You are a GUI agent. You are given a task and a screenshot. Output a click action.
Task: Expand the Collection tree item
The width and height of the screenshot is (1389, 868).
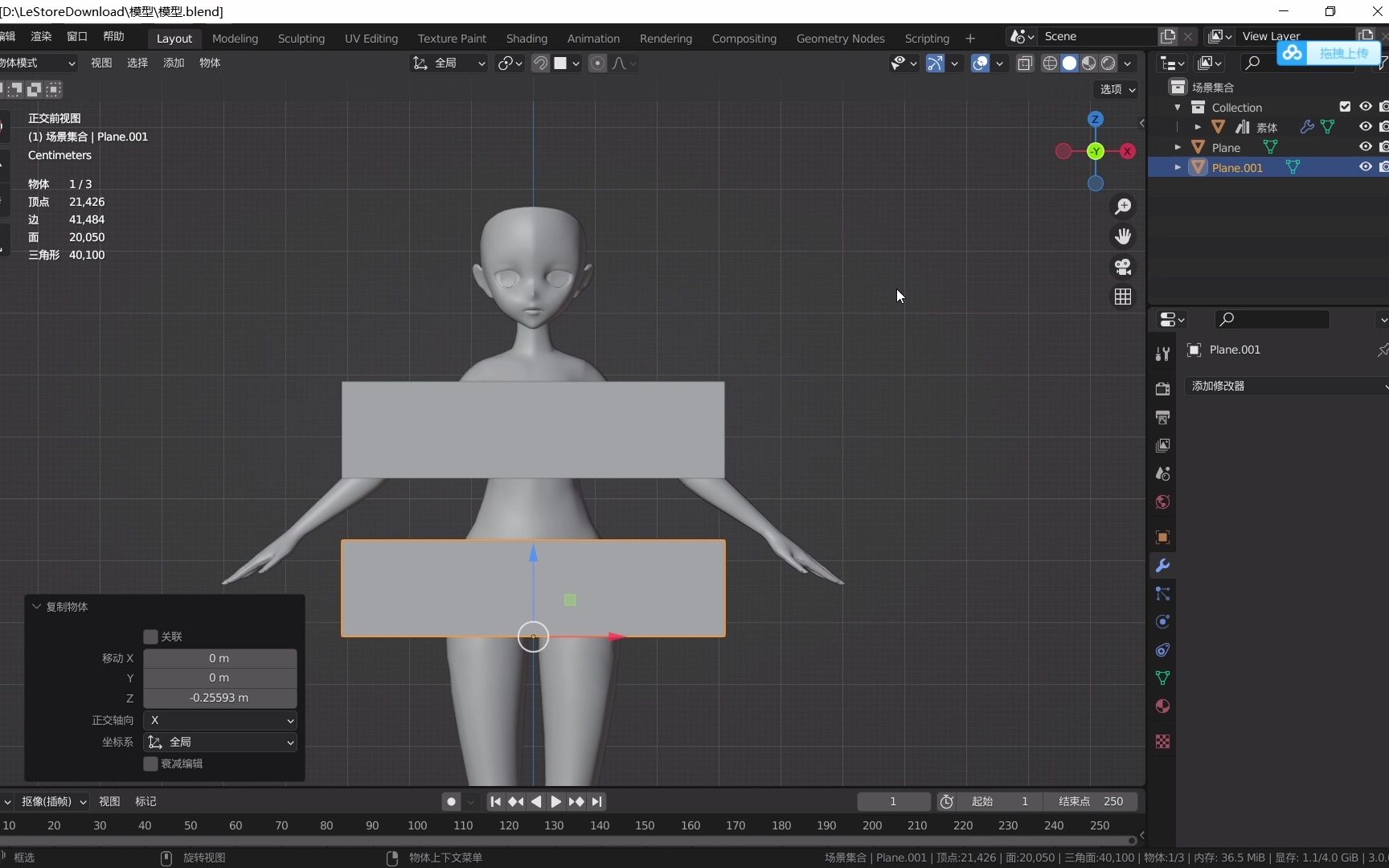[x=1177, y=107]
